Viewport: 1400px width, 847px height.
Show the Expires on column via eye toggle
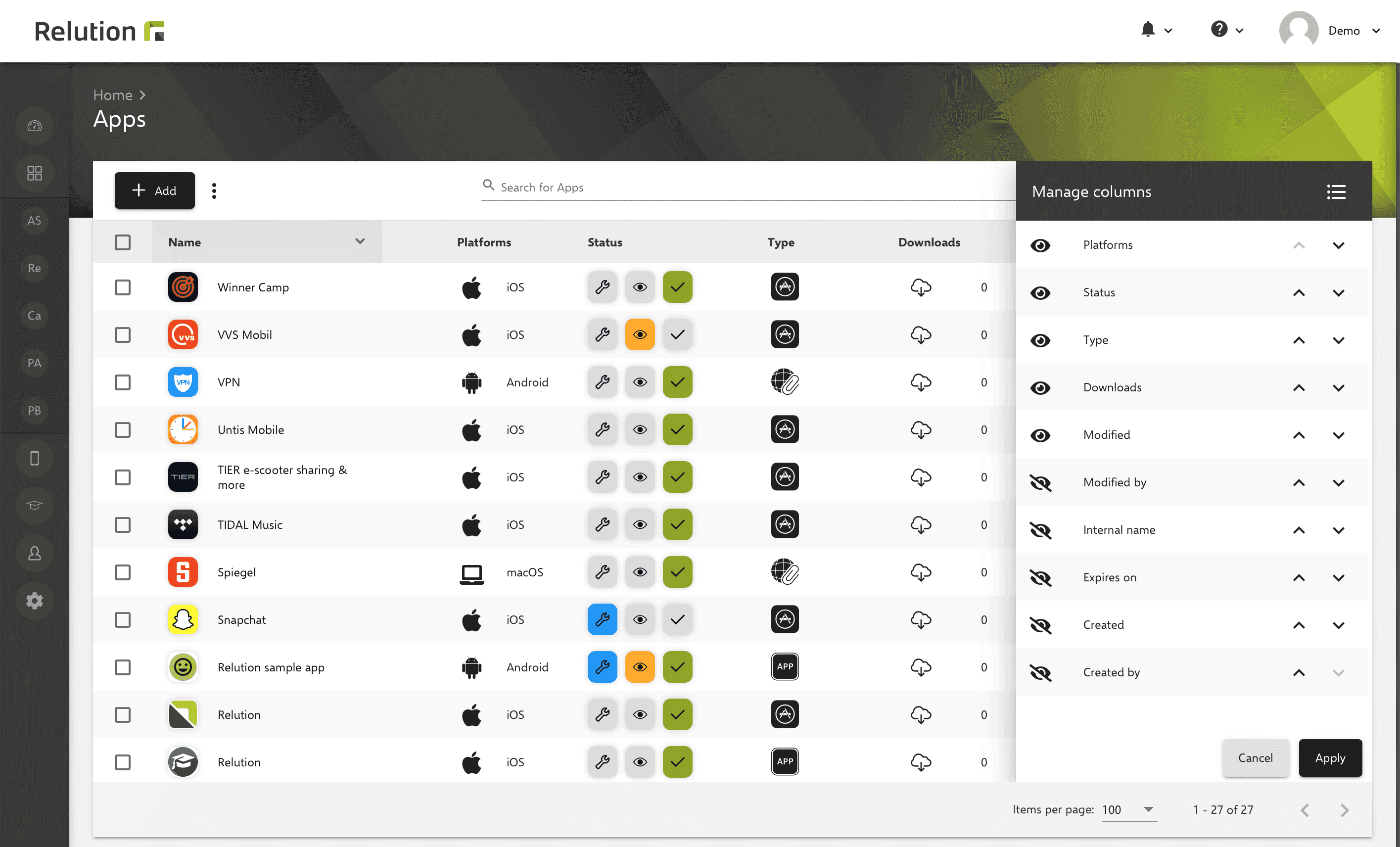click(1040, 578)
